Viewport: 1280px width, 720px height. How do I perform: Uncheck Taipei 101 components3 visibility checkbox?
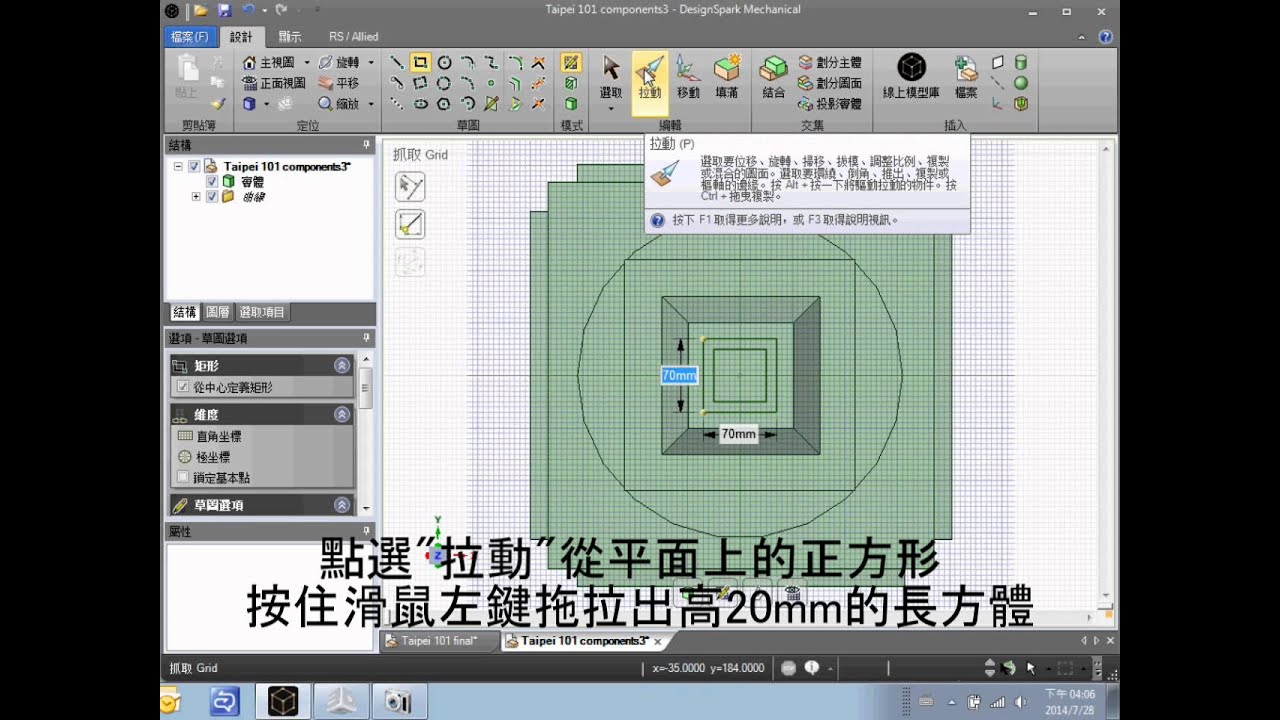pyautogui.click(x=194, y=167)
